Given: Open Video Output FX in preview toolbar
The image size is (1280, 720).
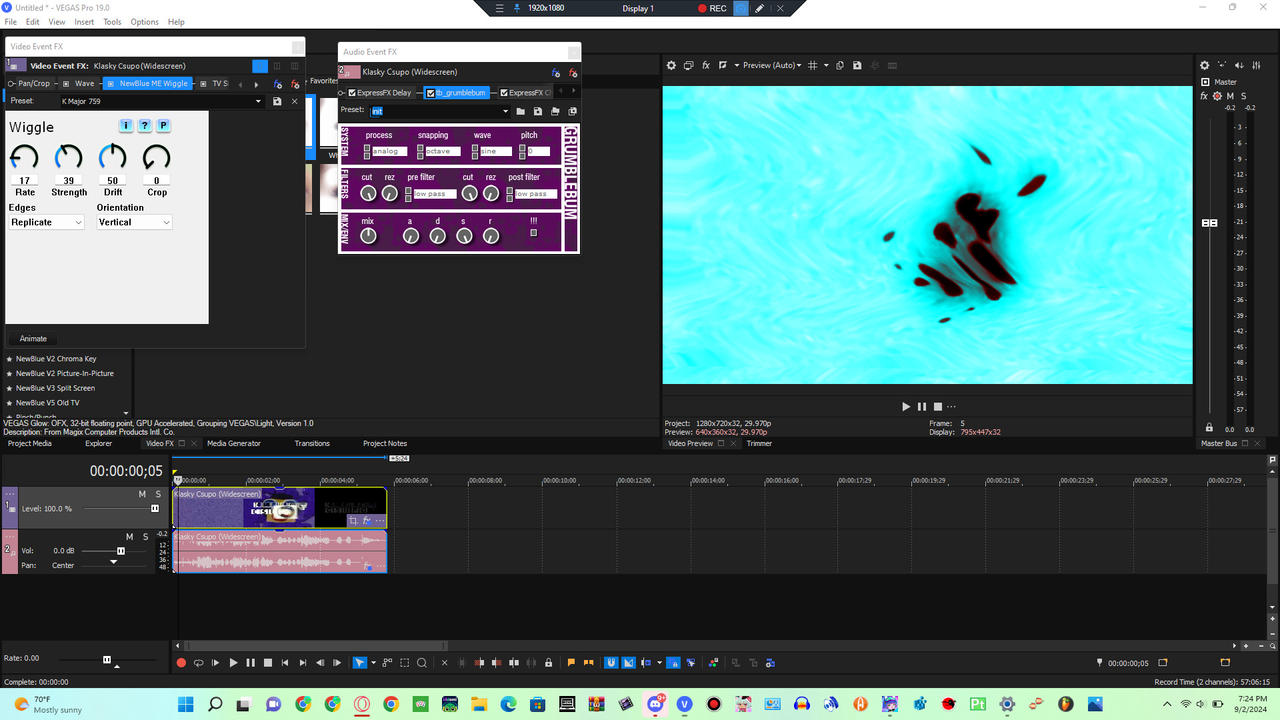Looking at the screenshot, I should click(x=706, y=65).
